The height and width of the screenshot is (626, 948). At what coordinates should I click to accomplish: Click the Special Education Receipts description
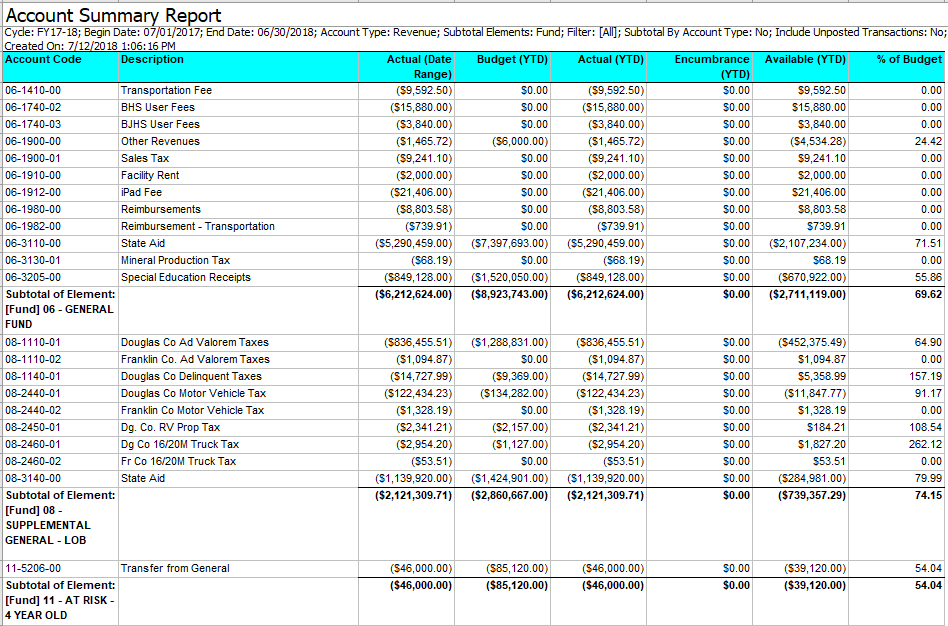(x=186, y=276)
